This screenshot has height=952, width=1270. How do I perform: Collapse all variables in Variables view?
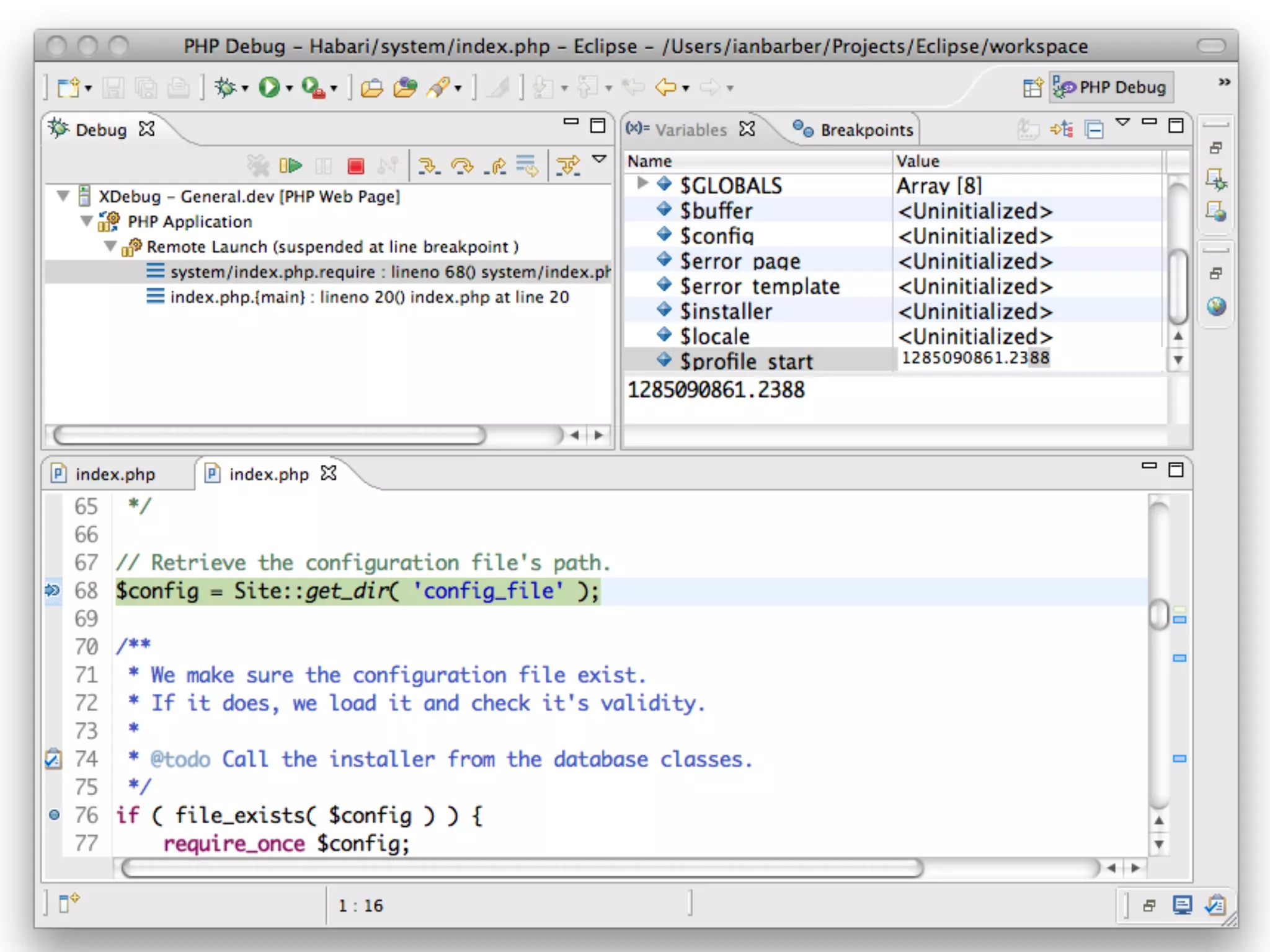[x=1095, y=130]
